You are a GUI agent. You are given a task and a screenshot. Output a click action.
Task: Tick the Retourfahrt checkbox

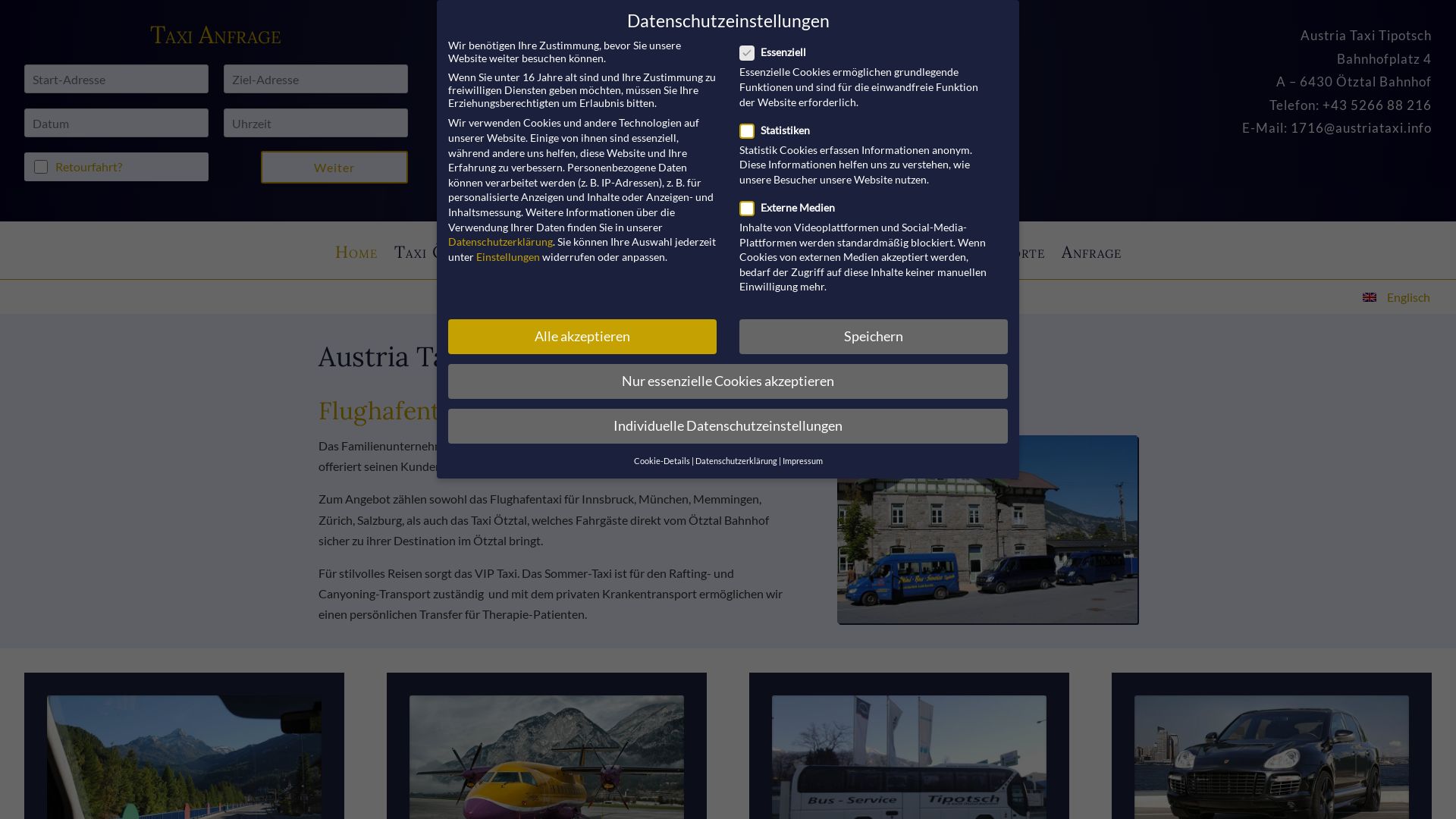point(41,167)
